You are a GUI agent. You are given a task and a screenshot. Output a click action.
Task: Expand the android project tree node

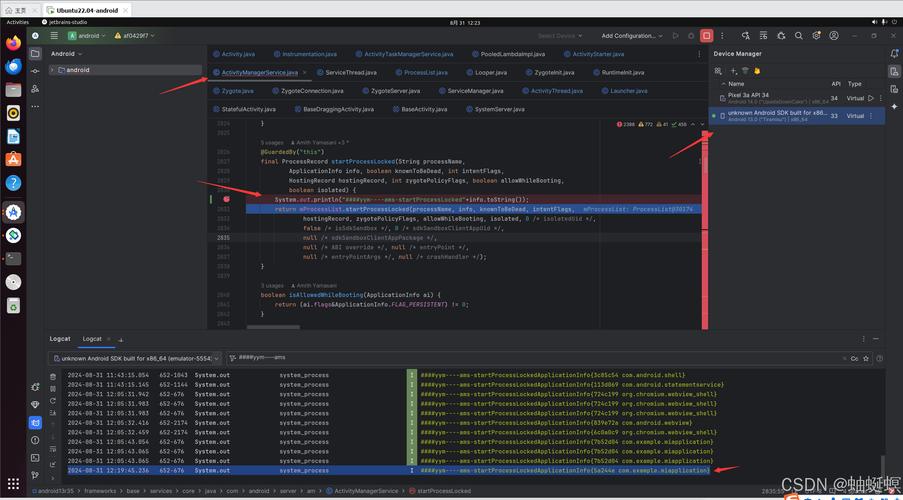click(53, 70)
